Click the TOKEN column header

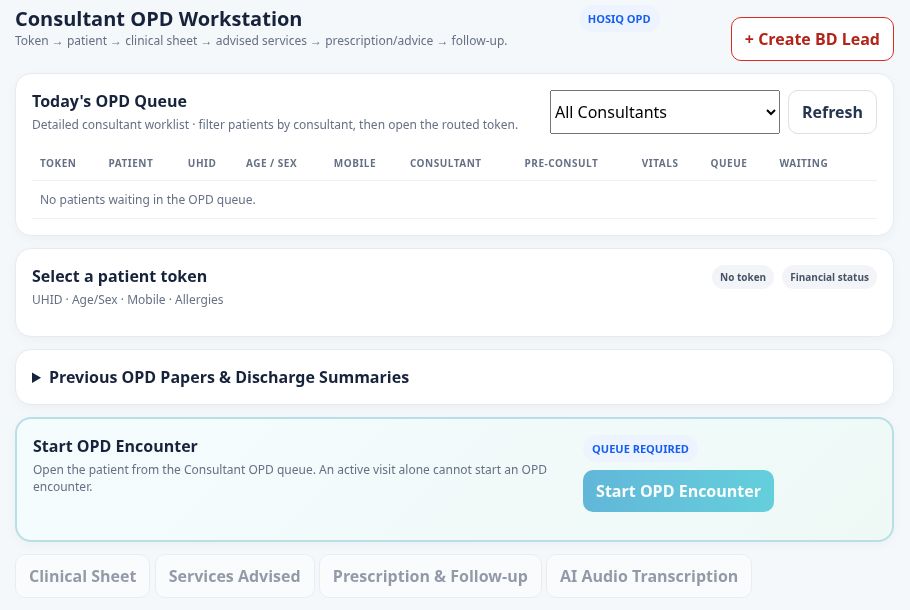coord(57,163)
